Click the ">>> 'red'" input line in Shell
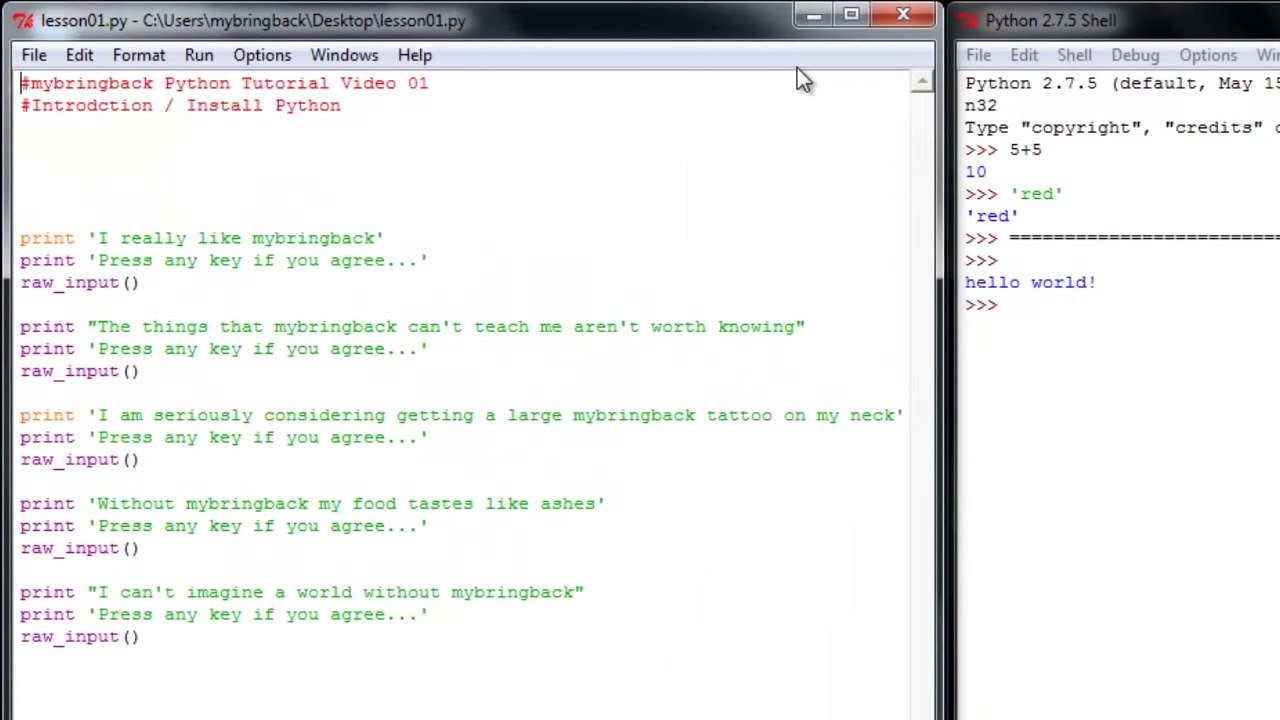The image size is (1280, 720). [x=1013, y=193]
